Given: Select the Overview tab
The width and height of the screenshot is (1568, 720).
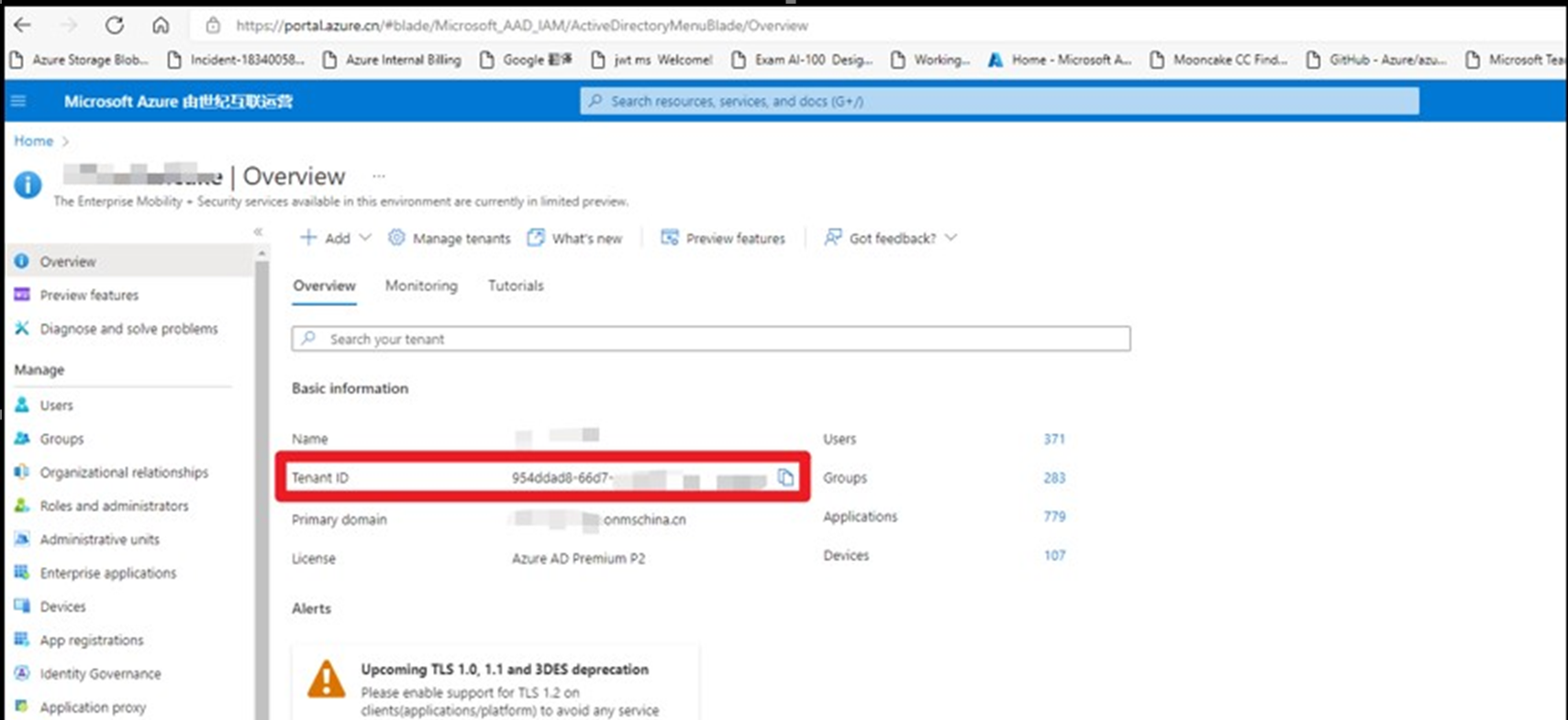Looking at the screenshot, I should pyautogui.click(x=324, y=286).
